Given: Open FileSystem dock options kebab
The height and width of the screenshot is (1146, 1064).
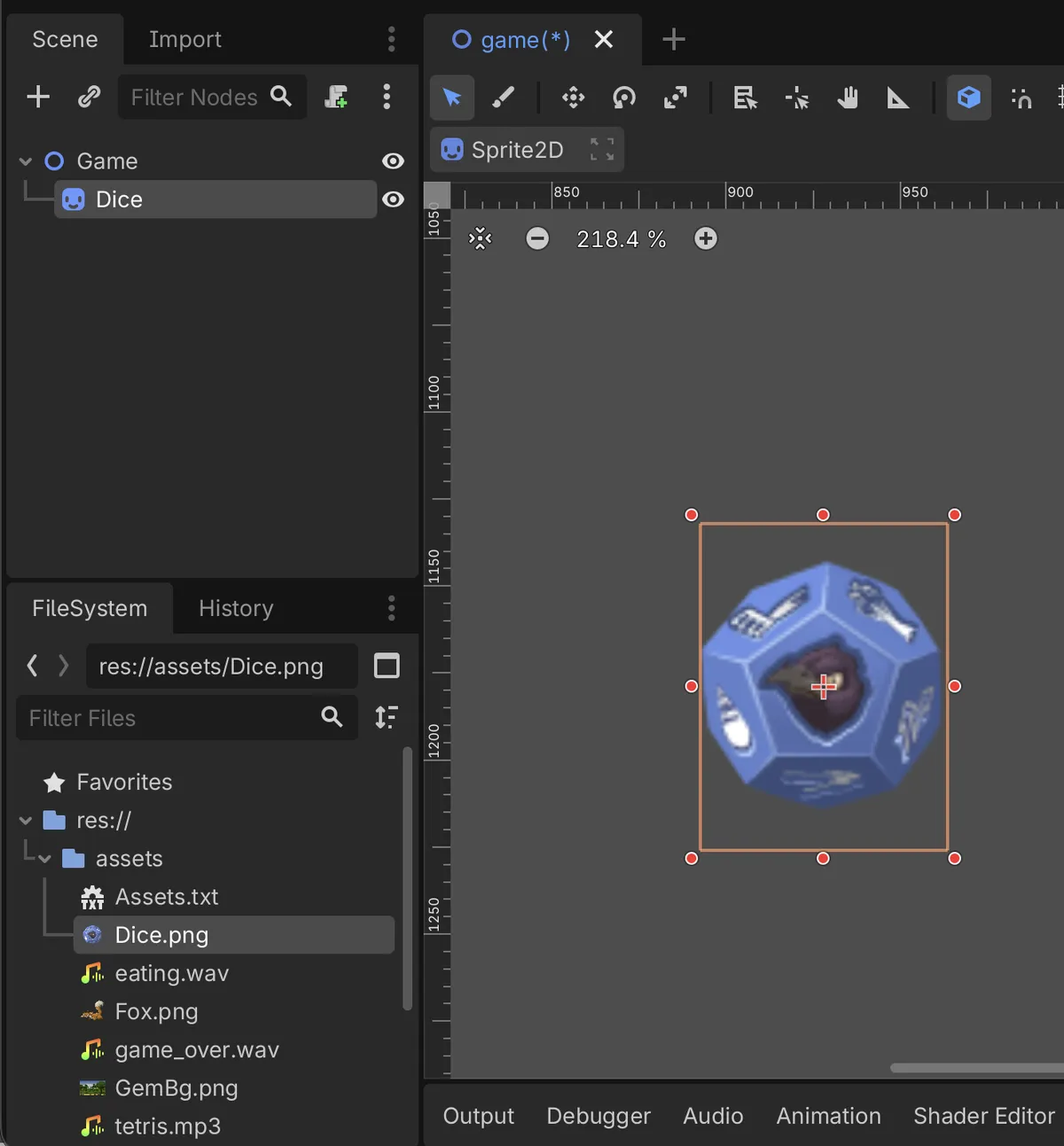Looking at the screenshot, I should (x=391, y=608).
